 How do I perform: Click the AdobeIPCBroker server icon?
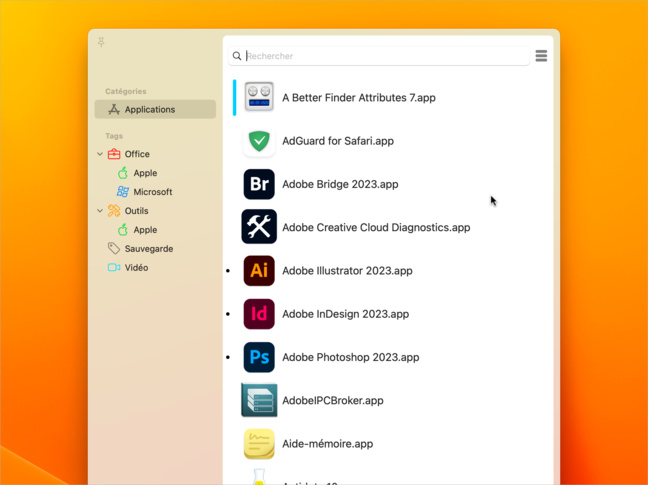click(x=259, y=400)
